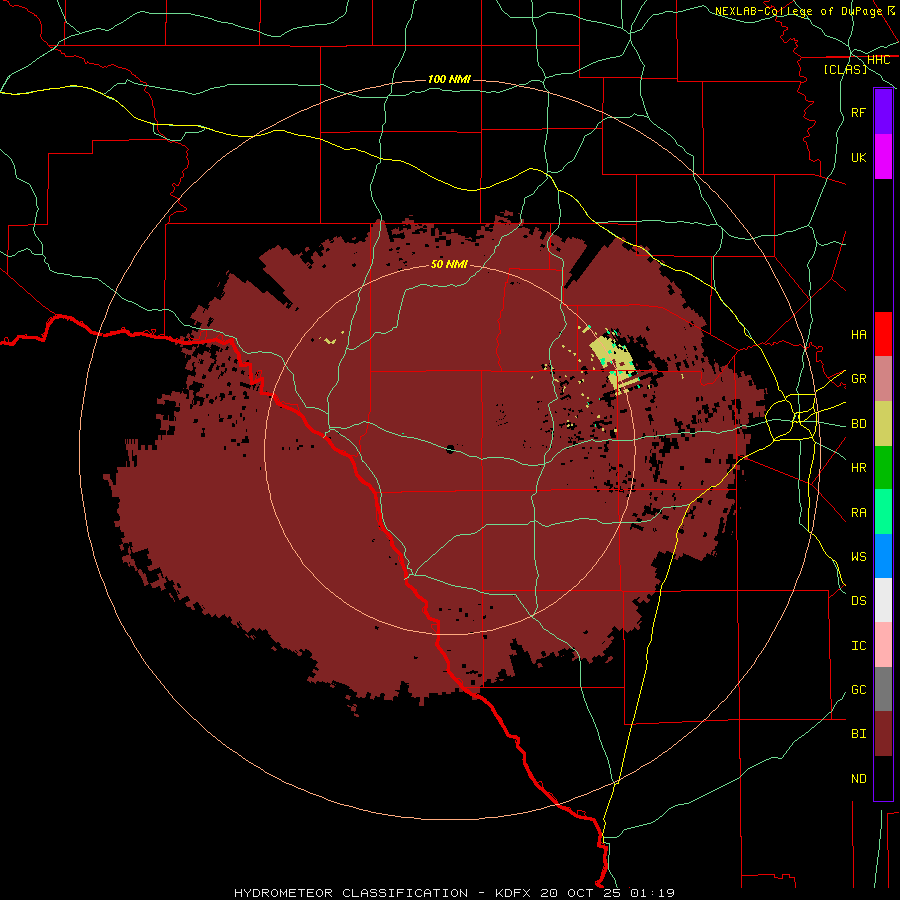Click the "ND" legend label

point(858,778)
